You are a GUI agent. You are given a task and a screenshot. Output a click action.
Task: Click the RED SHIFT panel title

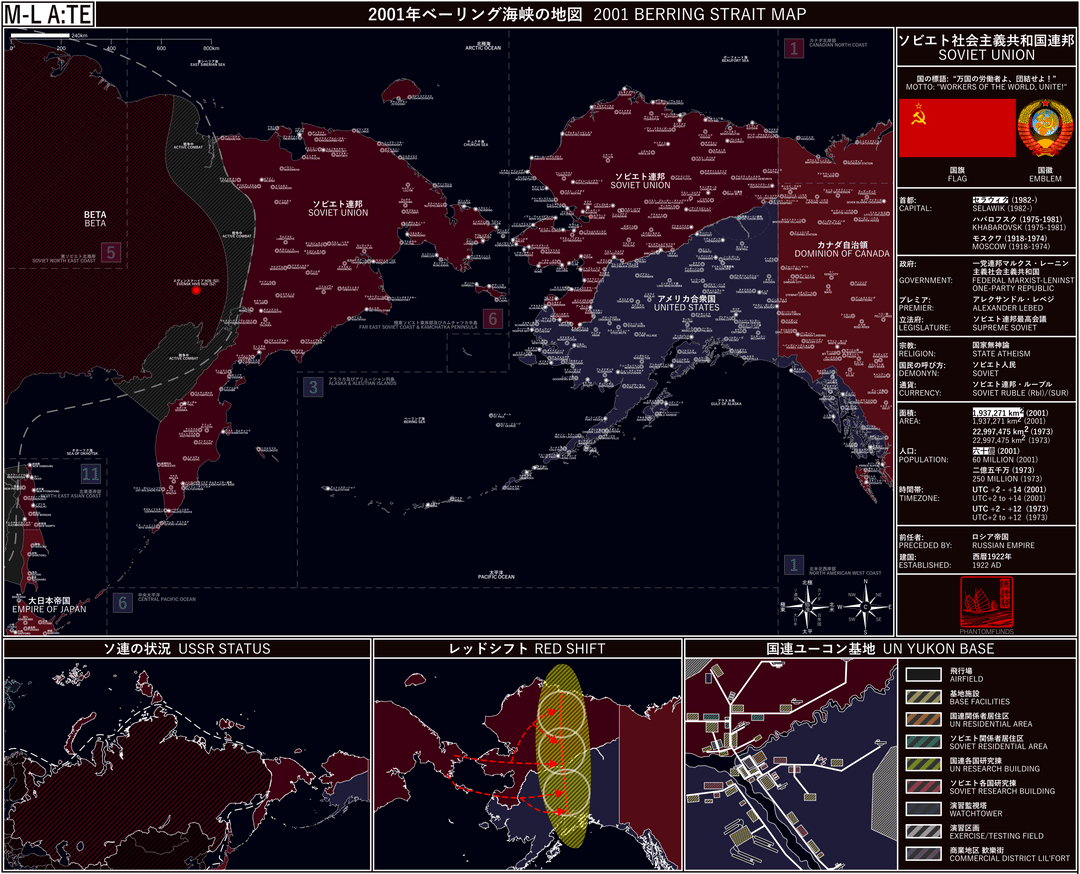click(527, 649)
